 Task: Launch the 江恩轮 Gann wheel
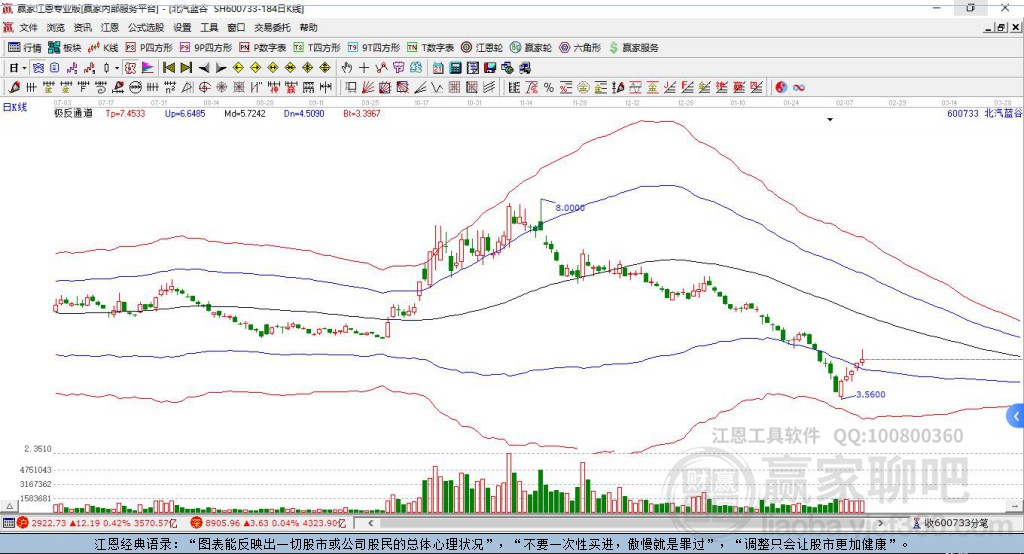[482, 48]
